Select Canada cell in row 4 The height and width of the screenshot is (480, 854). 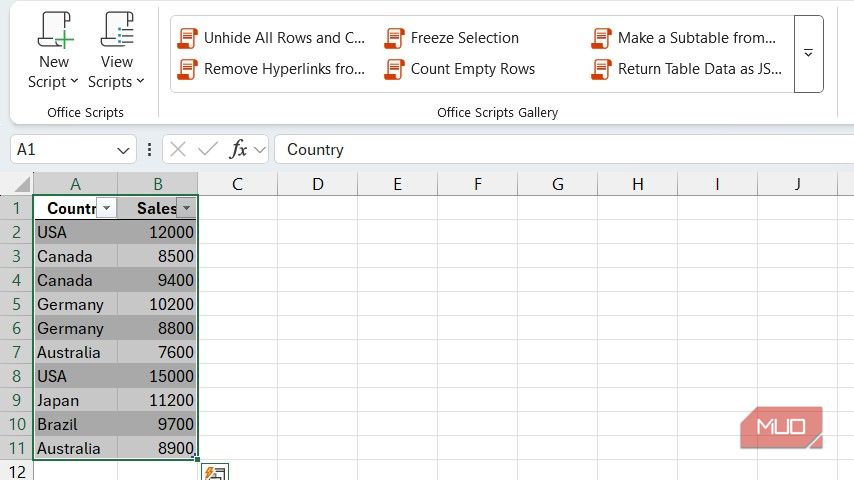[75, 280]
